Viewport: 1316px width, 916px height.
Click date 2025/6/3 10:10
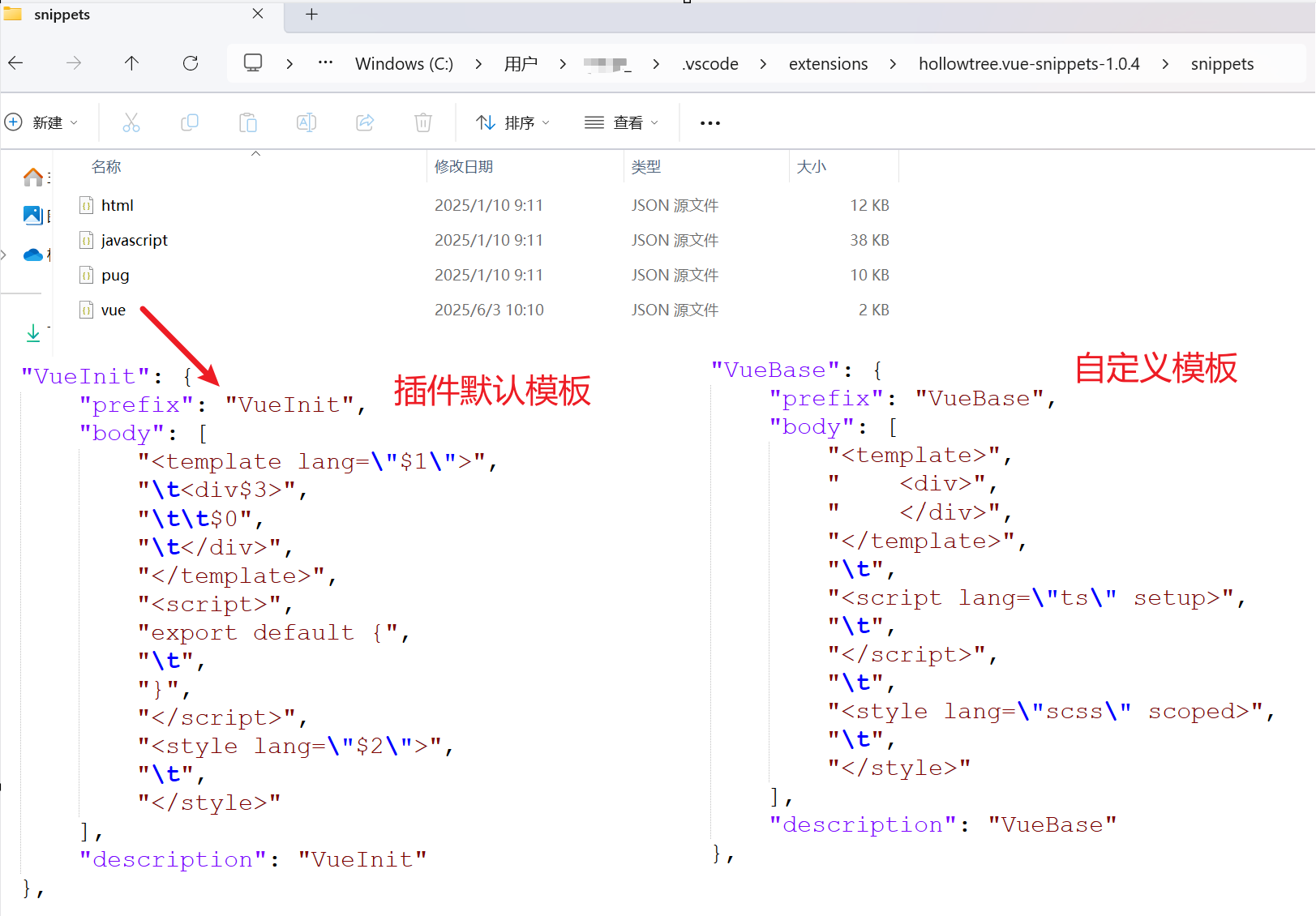tap(489, 310)
